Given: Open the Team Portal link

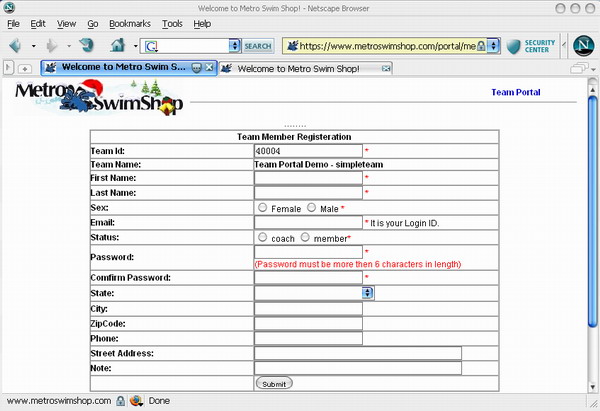Looking at the screenshot, I should (515, 92).
